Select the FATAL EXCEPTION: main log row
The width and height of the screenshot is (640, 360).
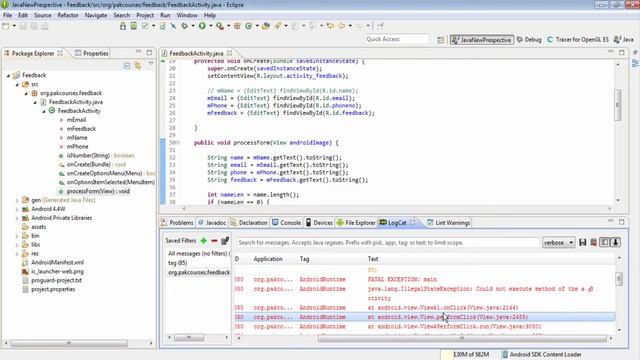point(424,280)
